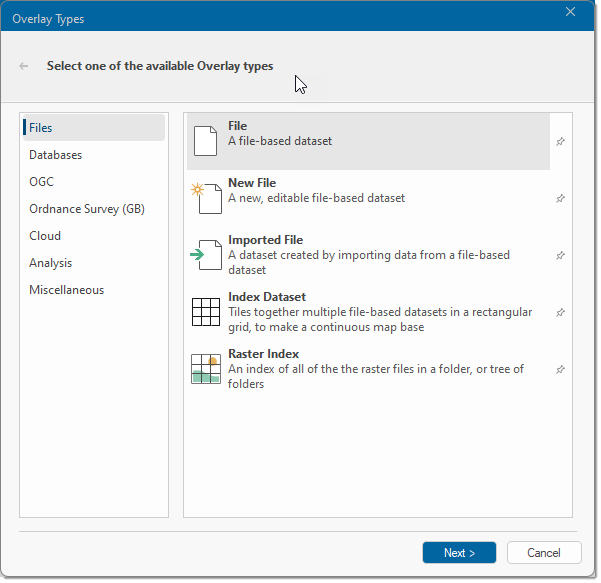Click the Raster Index map icon
The height and width of the screenshot is (583, 601).
click(205, 369)
